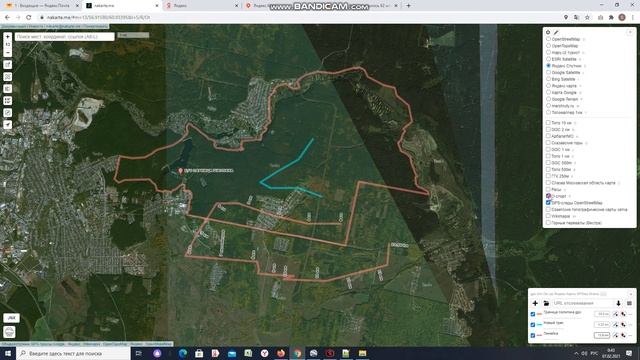Open the track list hamburger menu

click(629, 303)
